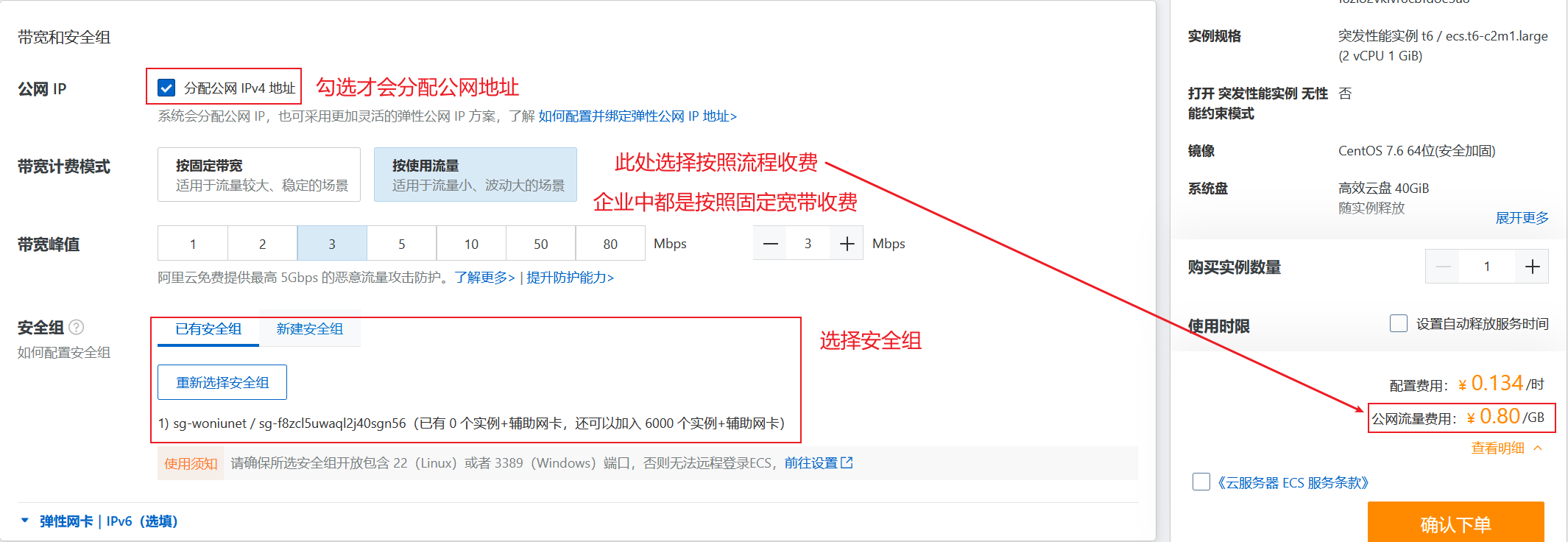The width and height of the screenshot is (1568, 542).
Task: Choose bandwidth peak 1 Mbps
Action: tap(193, 244)
